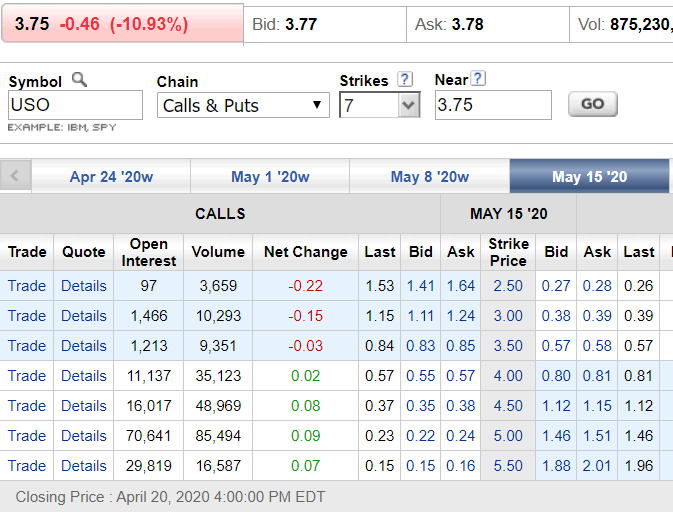Click the Strikes help question mark icon
The width and height of the screenshot is (673, 512).
(x=404, y=79)
